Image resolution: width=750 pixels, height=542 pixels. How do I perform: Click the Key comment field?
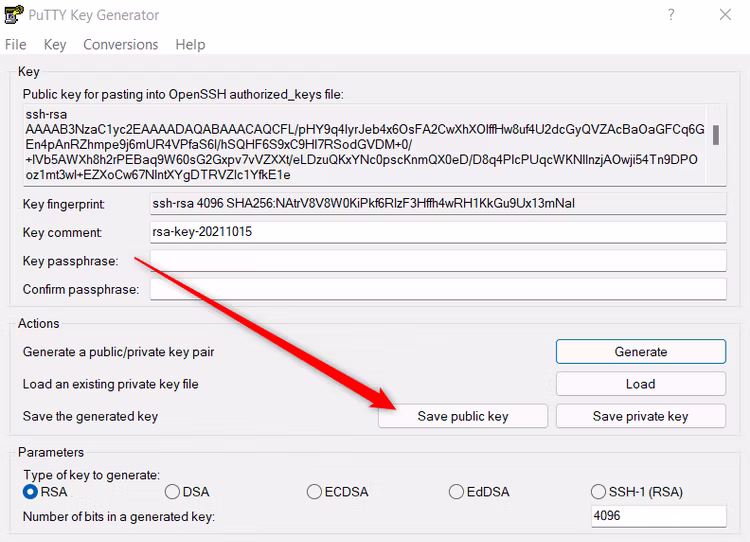point(437,232)
